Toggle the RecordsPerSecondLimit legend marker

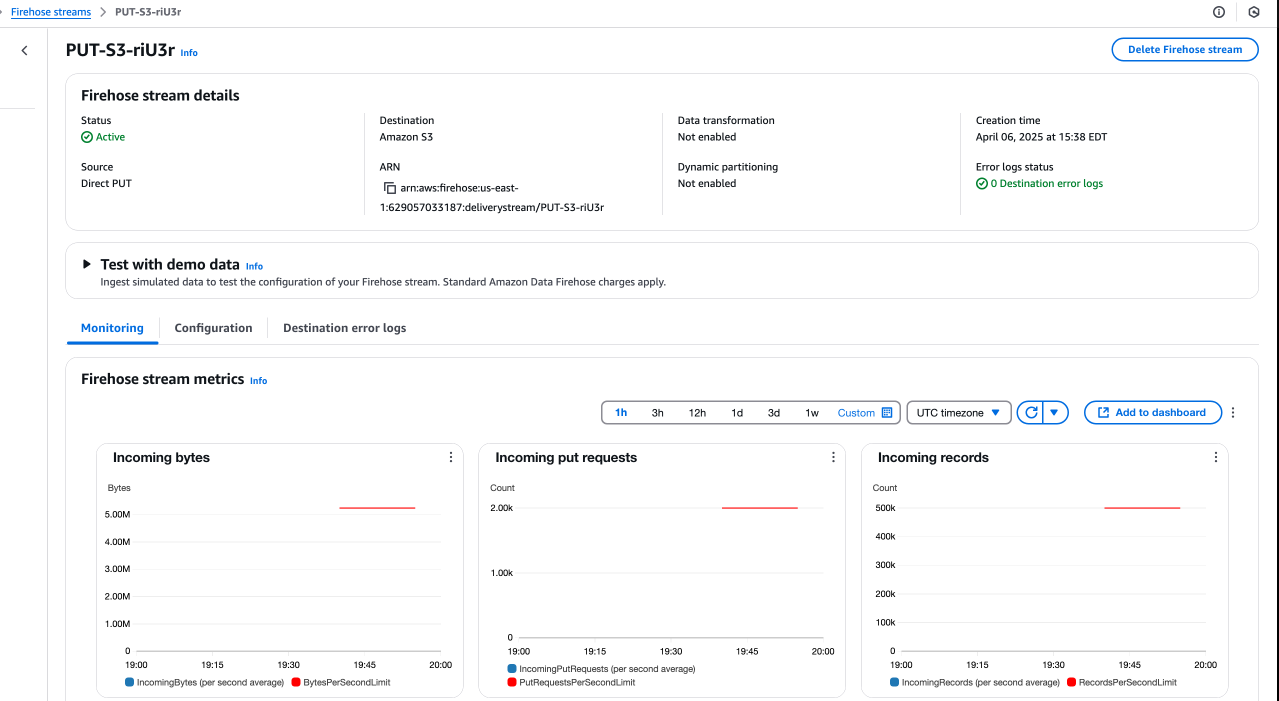click(1071, 682)
